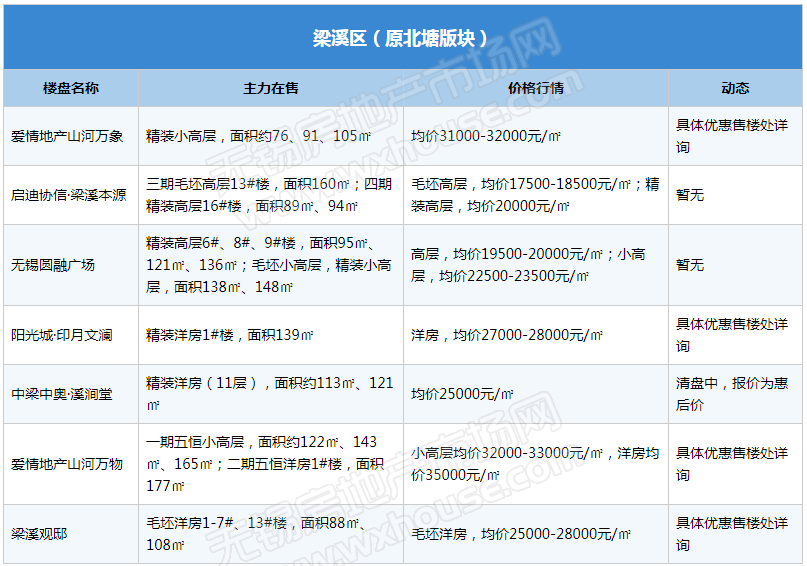The height and width of the screenshot is (566, 807).
Task: Select the 无锡圆融广场 property name
Action: 53,265
